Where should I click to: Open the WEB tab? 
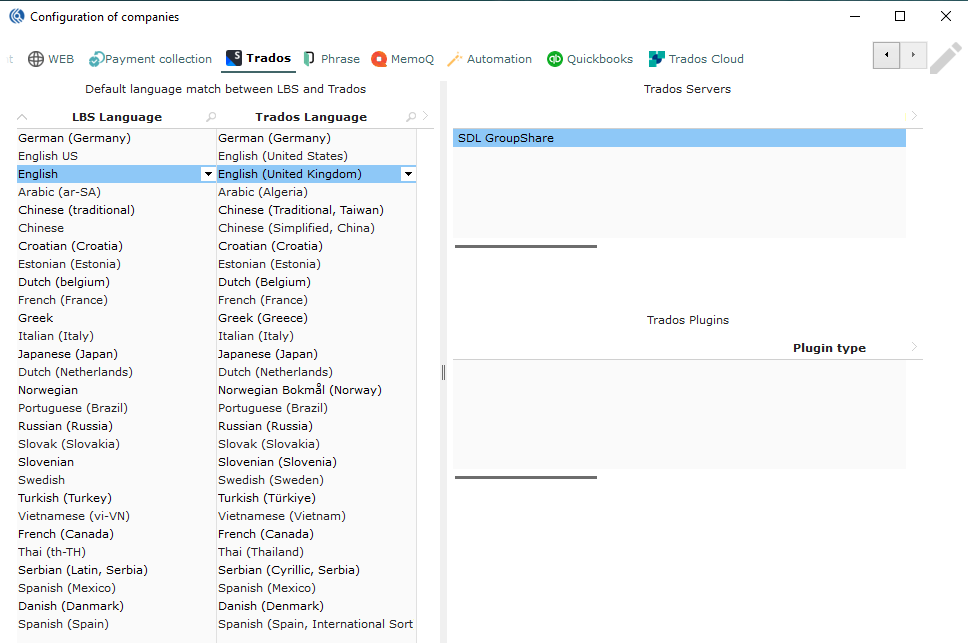coord(51,59)
